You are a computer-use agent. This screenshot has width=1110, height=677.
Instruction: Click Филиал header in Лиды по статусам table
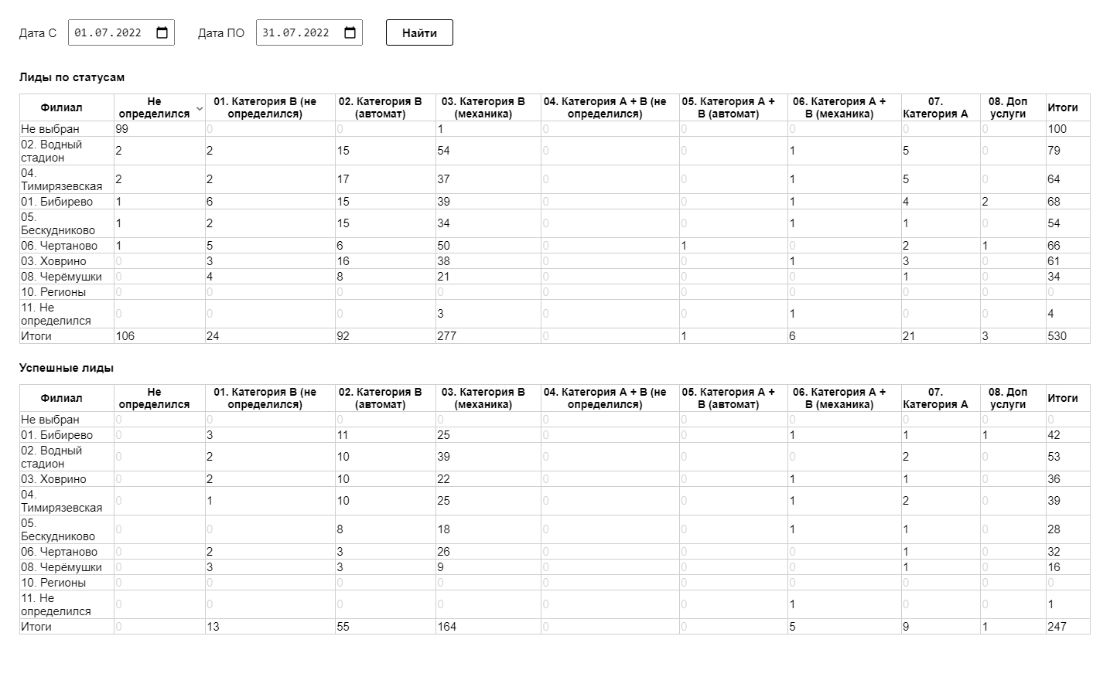[62, 107]
